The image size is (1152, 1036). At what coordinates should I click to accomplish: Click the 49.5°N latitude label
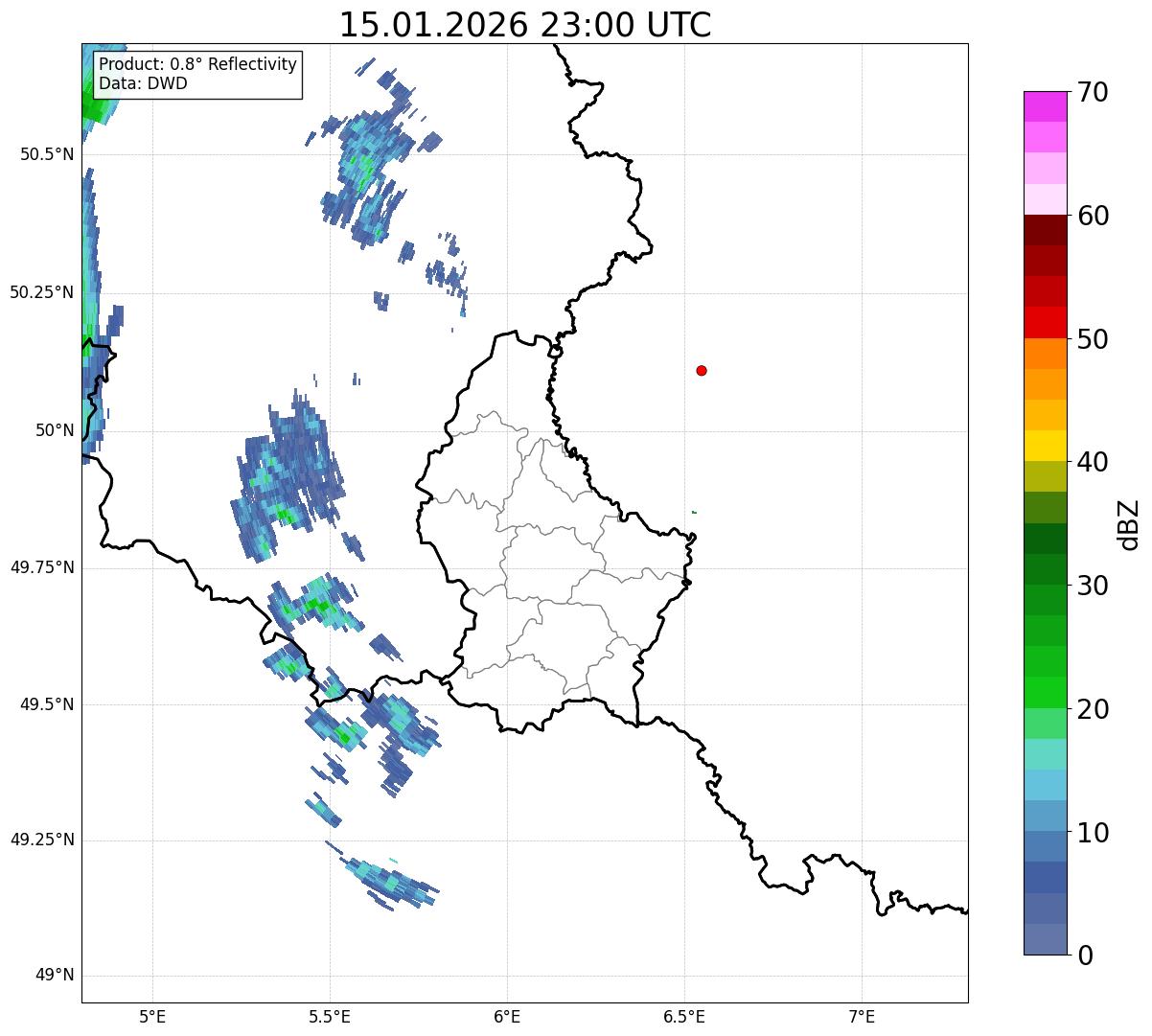[x=46, y=704]
